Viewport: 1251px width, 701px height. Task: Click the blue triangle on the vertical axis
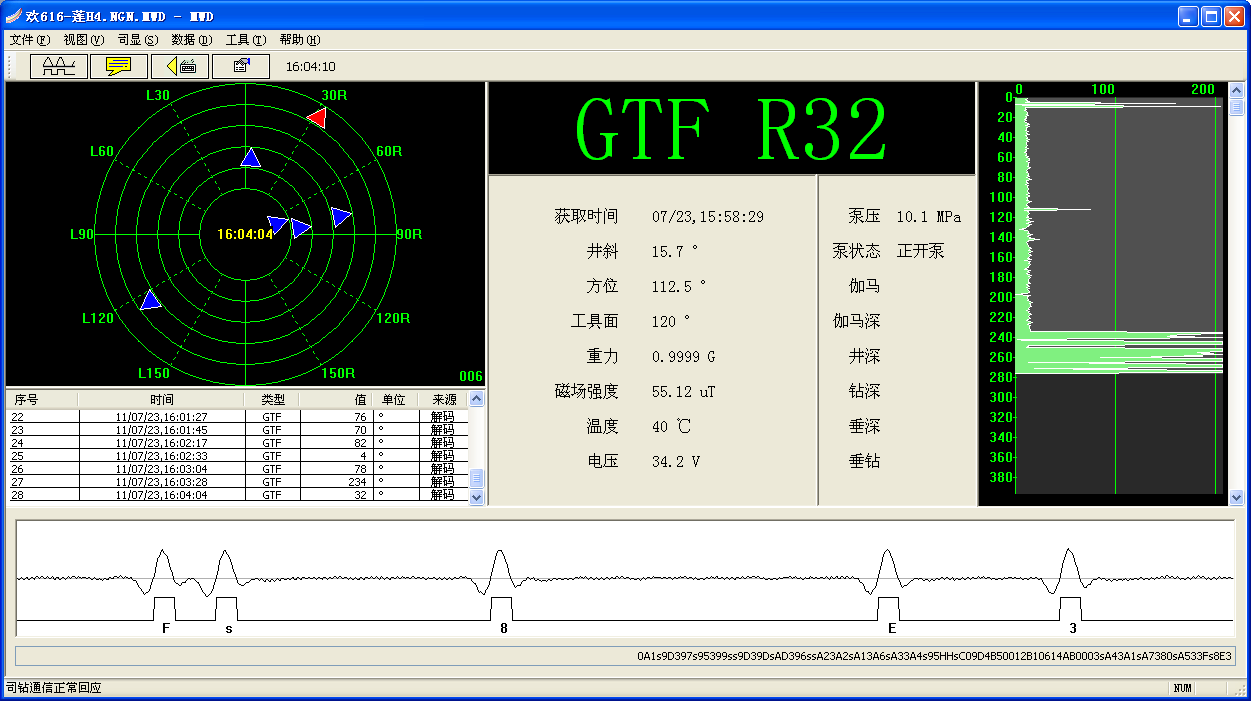pos(251,157)
